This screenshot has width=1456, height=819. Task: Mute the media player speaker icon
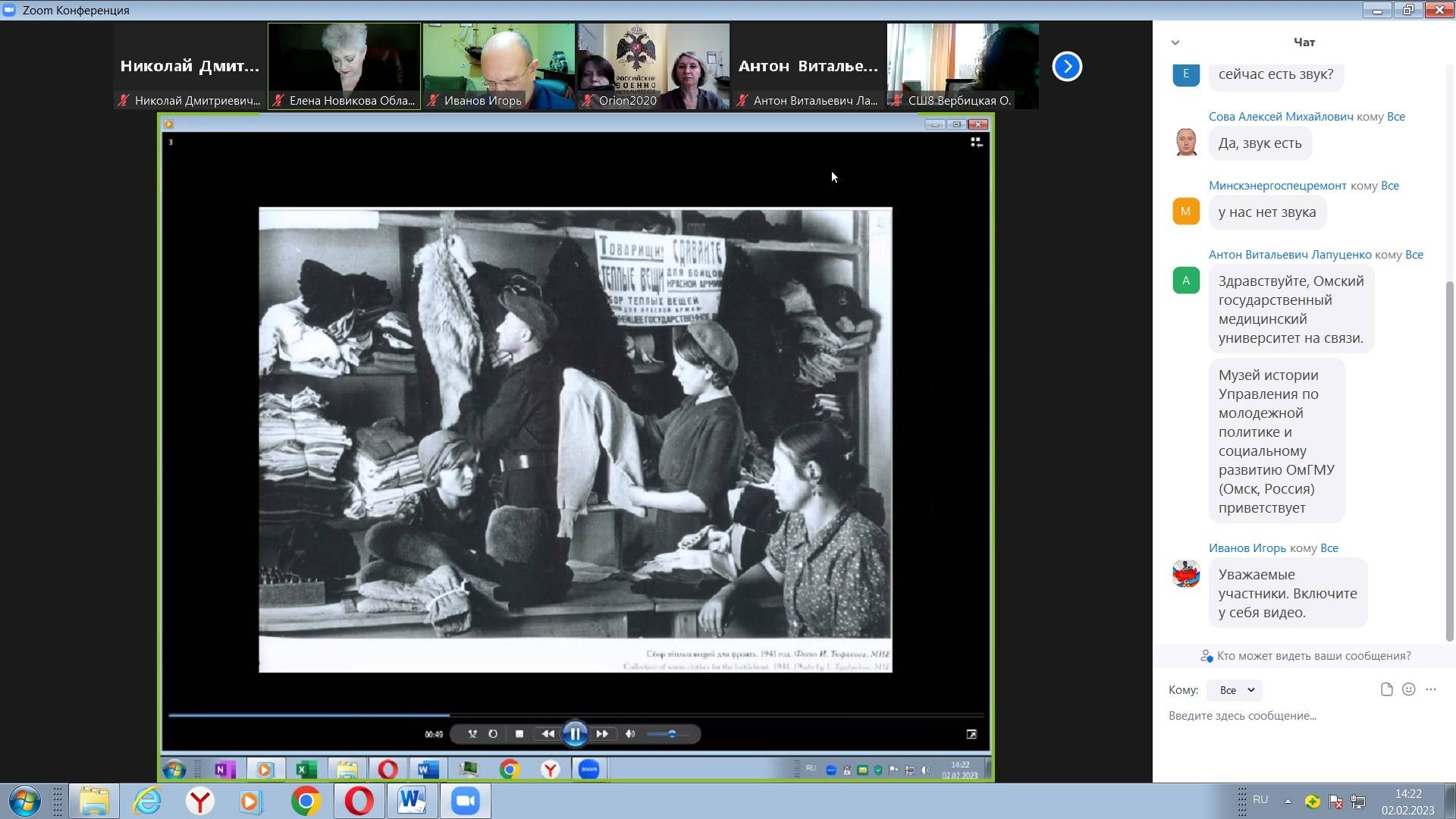point(630,734)
